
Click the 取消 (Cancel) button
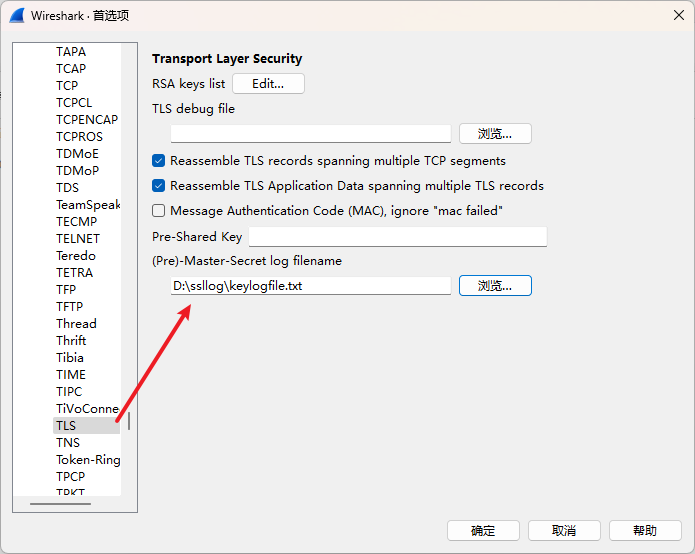(564, 531)
